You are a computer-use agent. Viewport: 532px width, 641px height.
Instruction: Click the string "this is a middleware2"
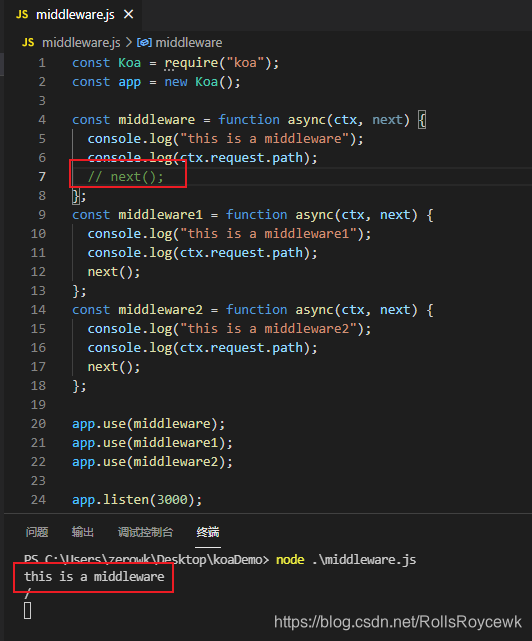(x=269, y=329)
